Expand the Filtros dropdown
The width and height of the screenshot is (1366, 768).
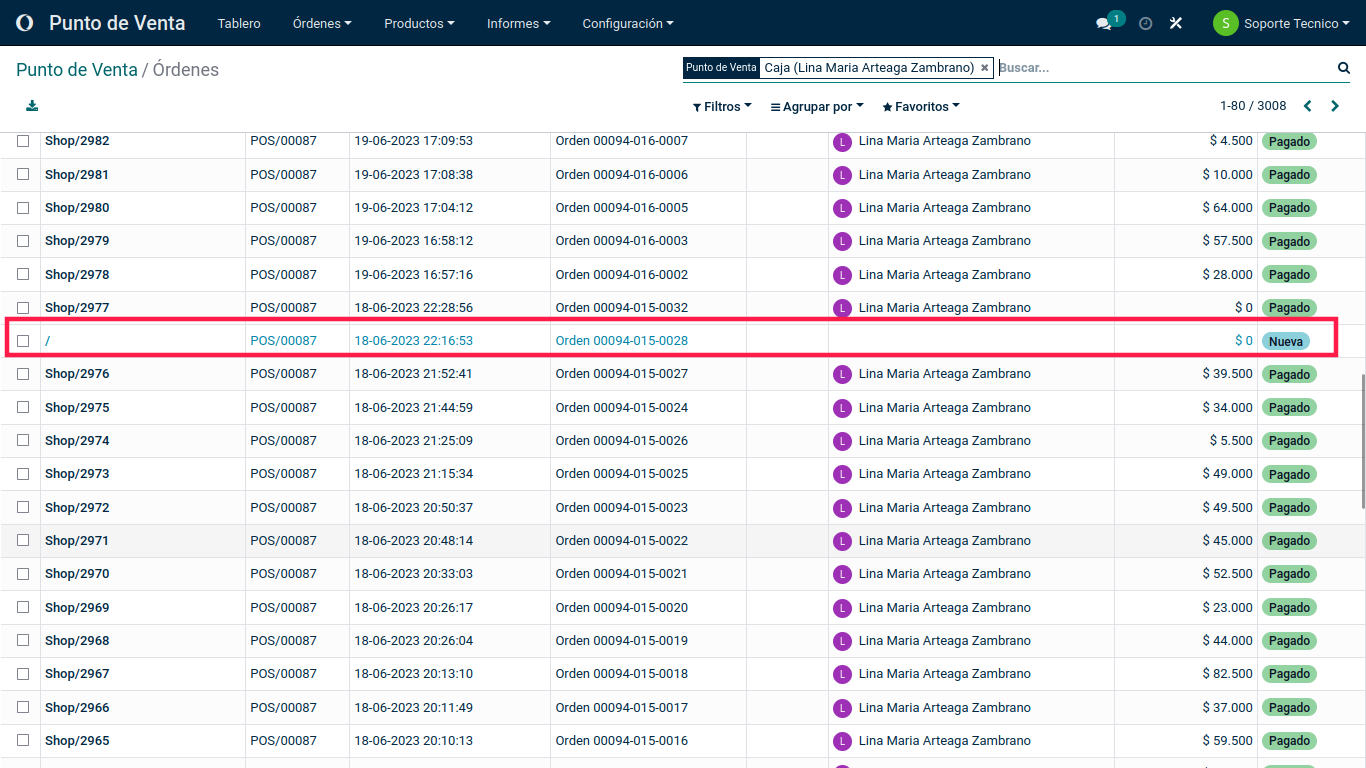tap(722, 107)
